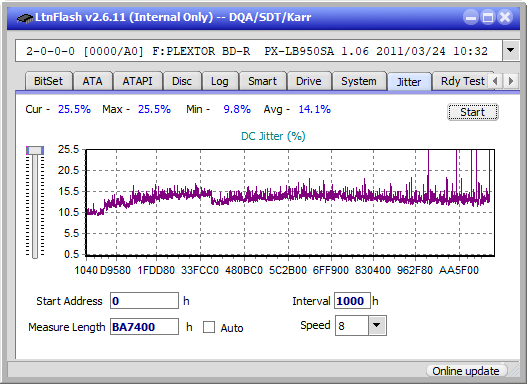Switch to the Drive tab
The image size is (527, 384).
coord(309,81)
